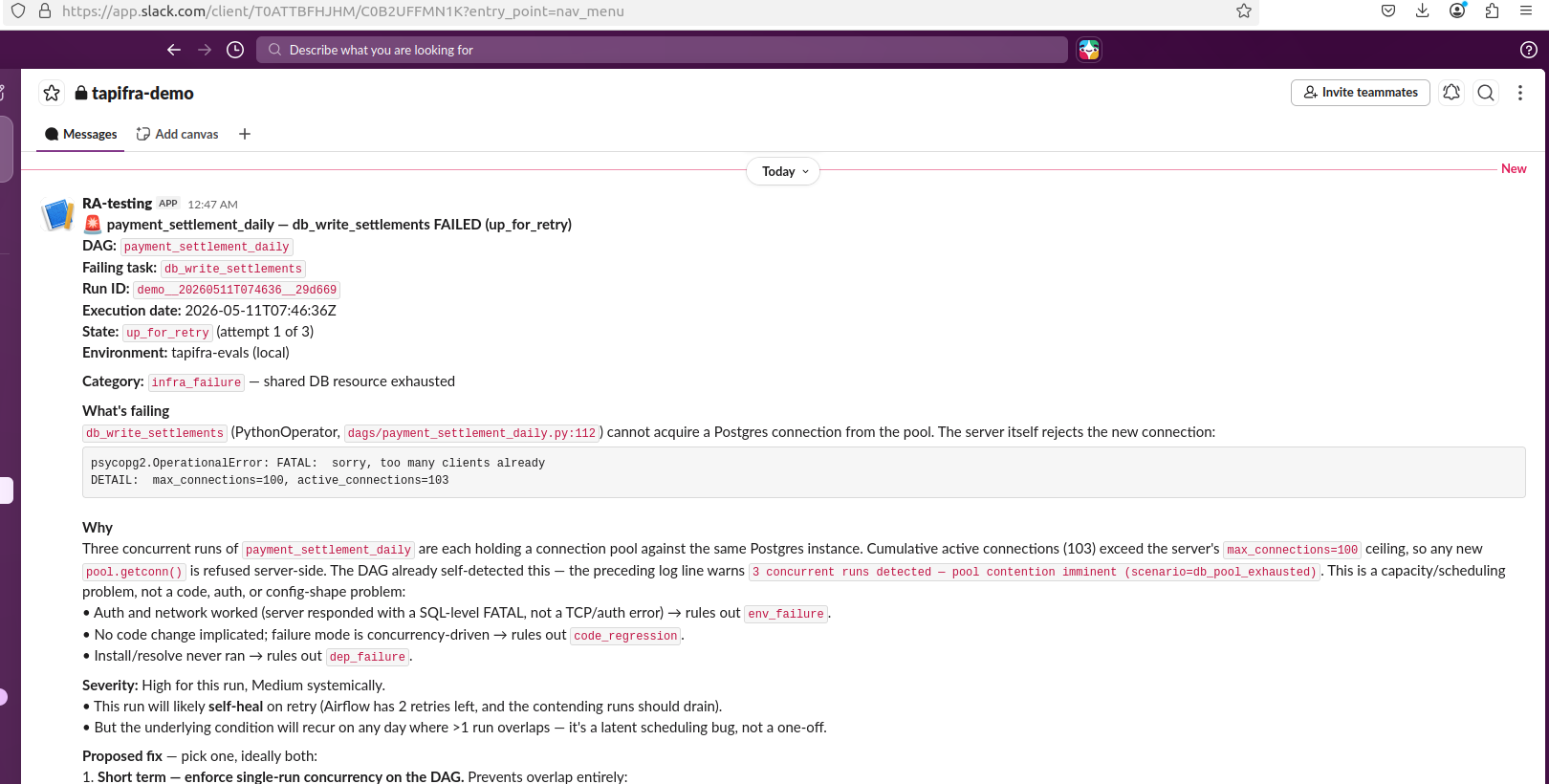Open Slack history clock icon

235,50
